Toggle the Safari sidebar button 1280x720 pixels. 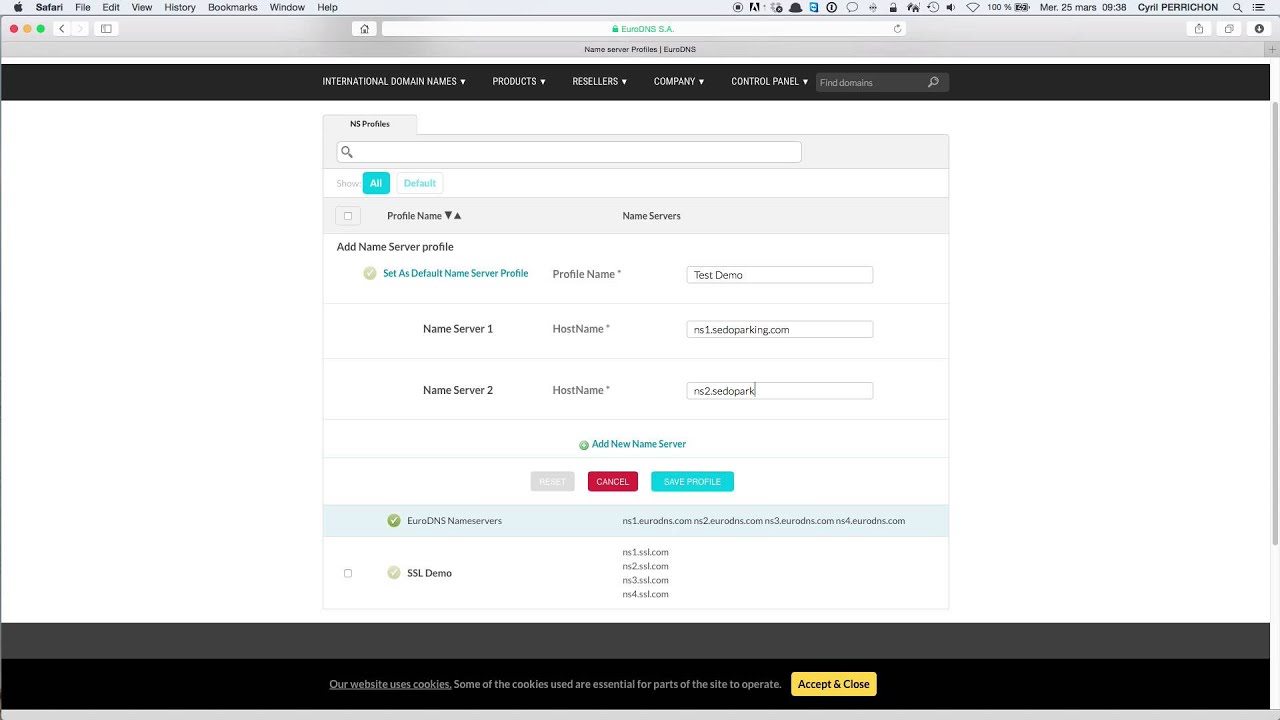pos(106,29)
